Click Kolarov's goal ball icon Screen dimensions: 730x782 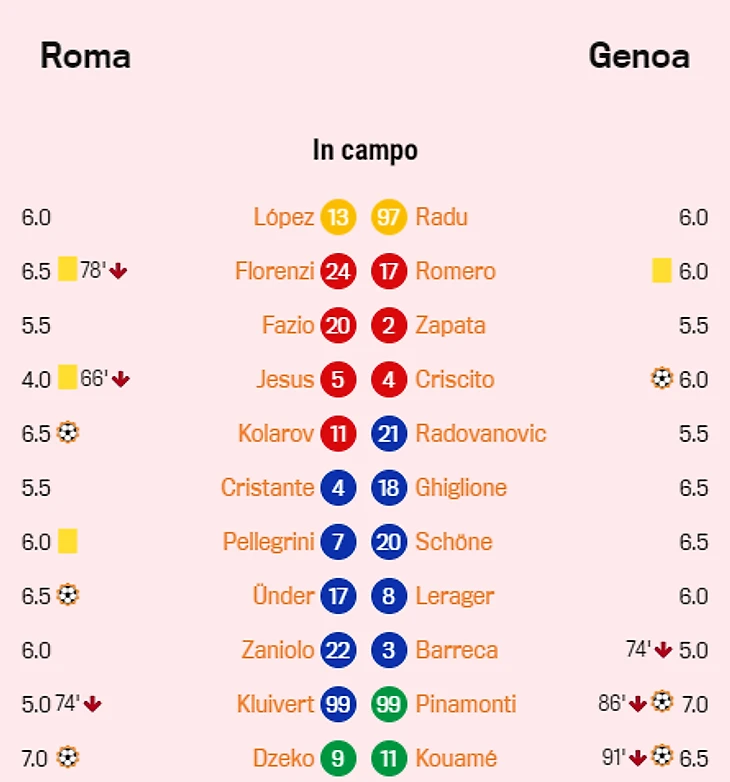coord(68,433)
